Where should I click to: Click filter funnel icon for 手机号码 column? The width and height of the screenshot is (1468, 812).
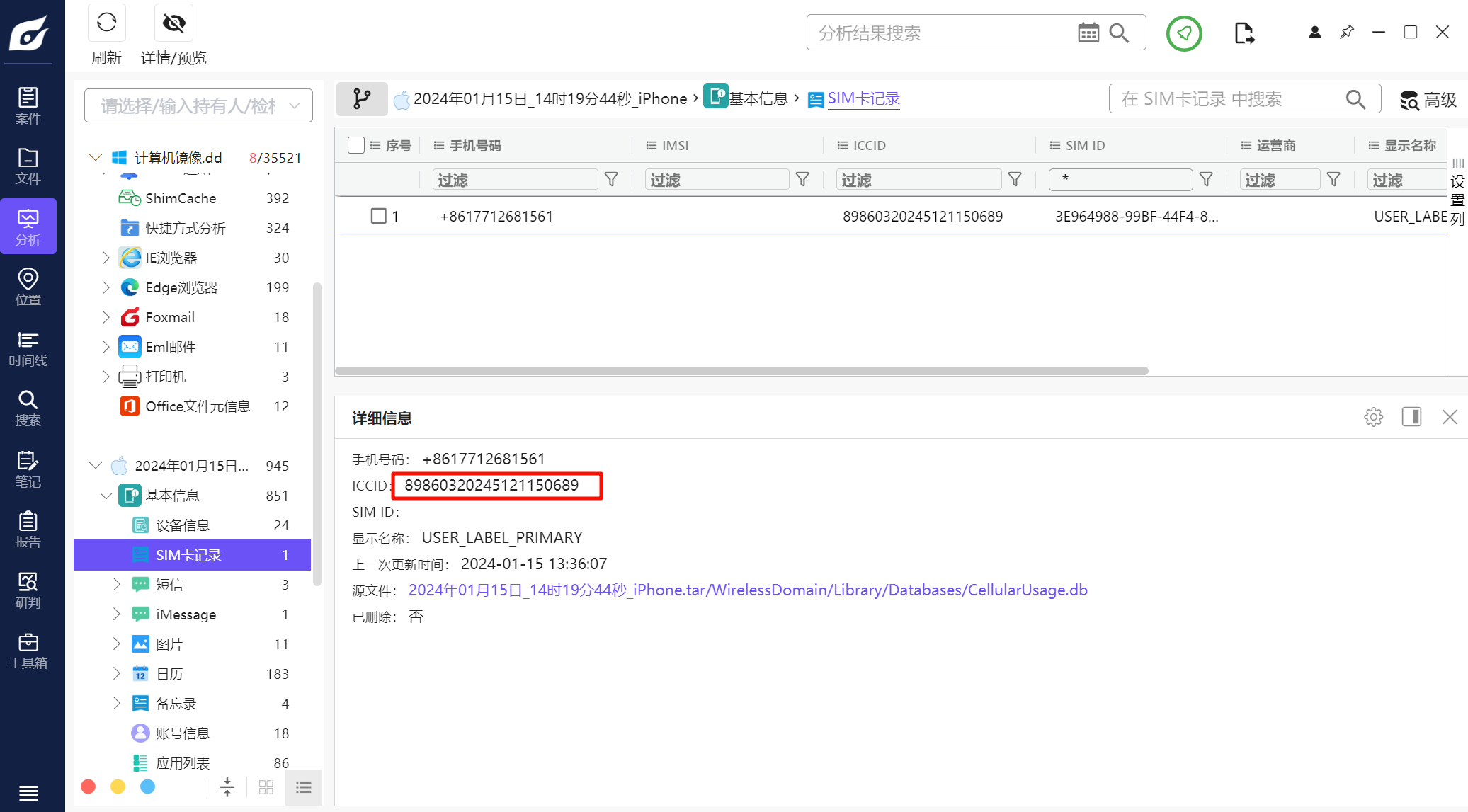(611, 180)
